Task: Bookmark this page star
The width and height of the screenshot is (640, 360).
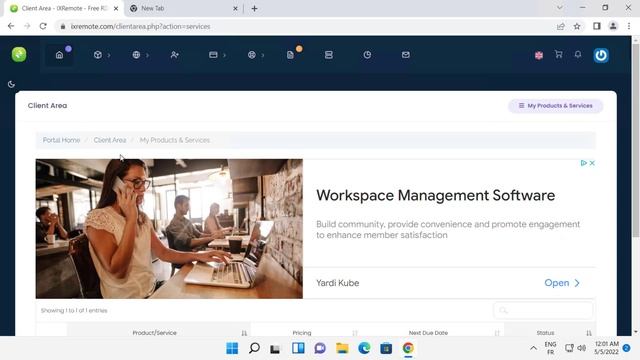Action: (x=577, y=26)
